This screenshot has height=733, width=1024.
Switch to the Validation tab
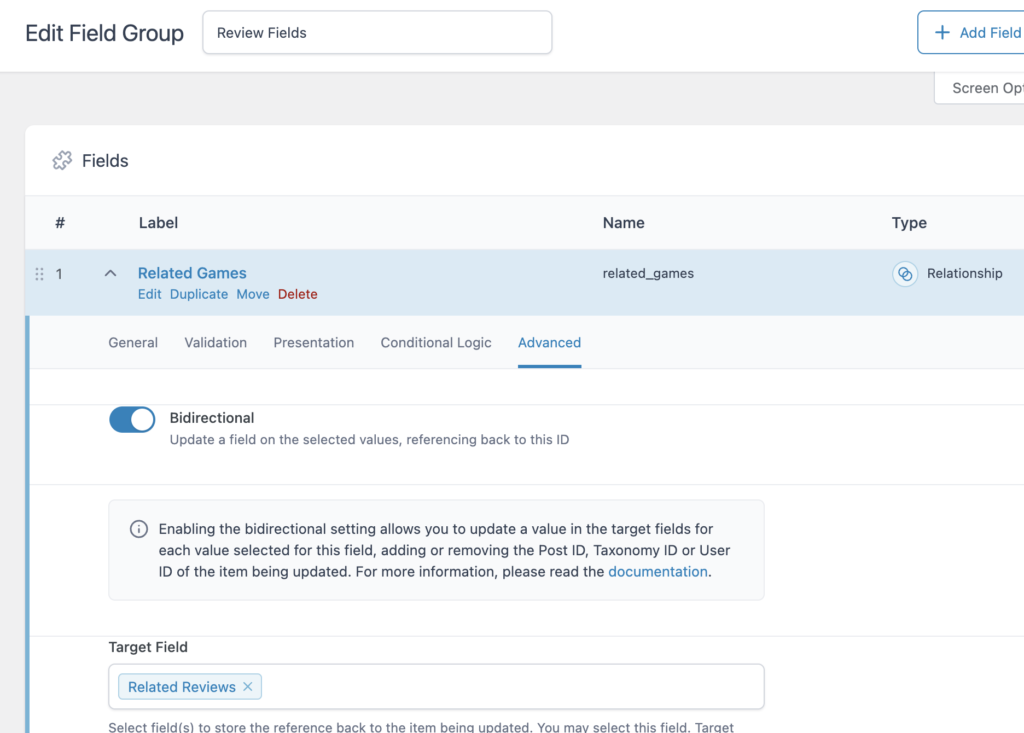[x=216, y=343]
